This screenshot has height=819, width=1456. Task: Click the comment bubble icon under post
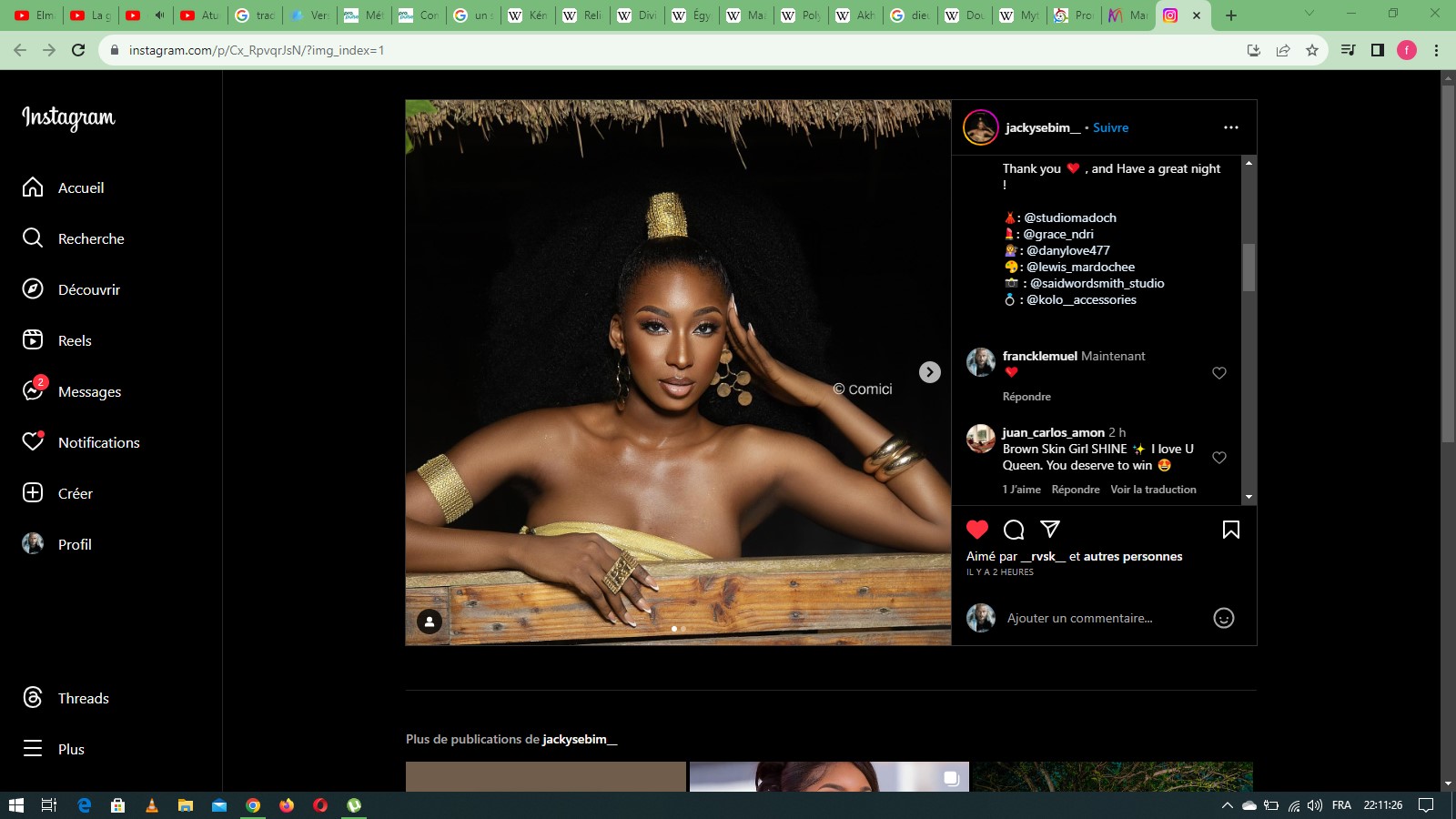[x=1014, y=530]
